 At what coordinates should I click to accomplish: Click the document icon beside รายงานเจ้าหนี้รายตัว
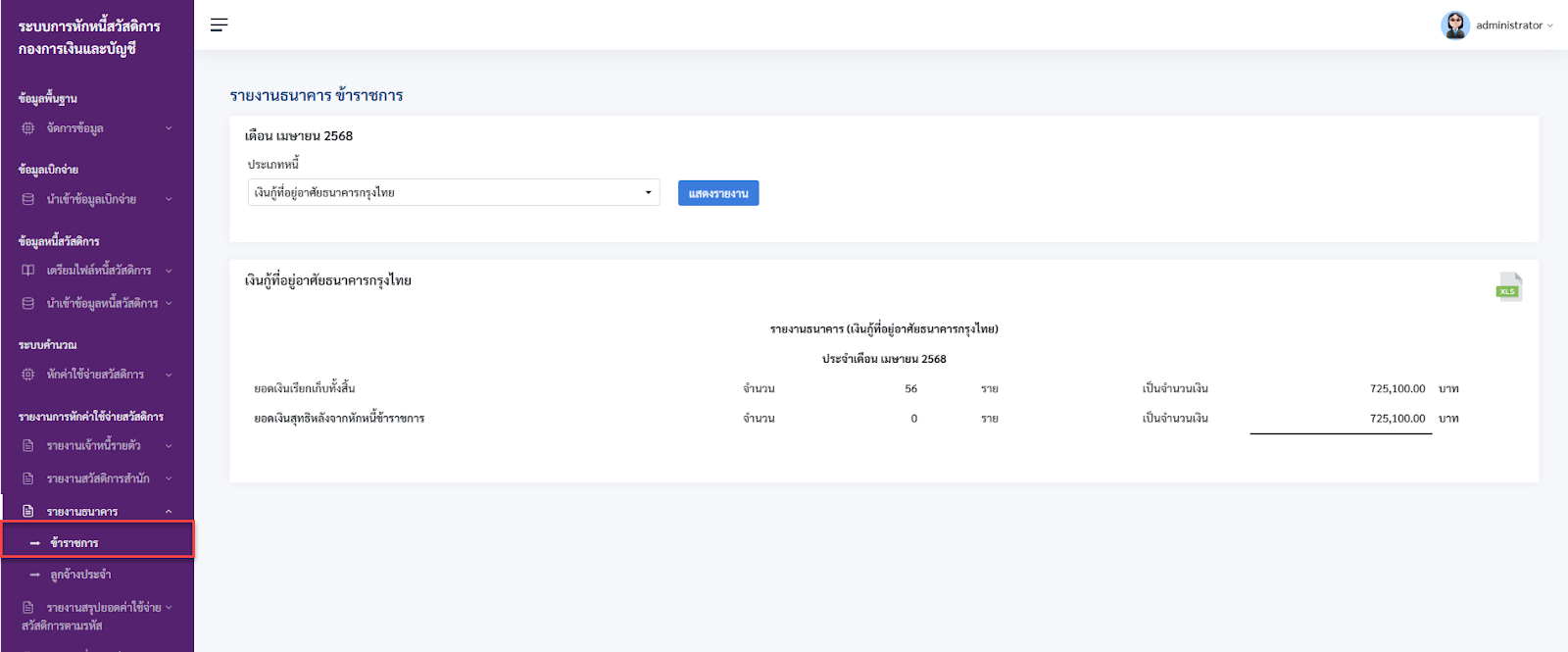(28, 446)
